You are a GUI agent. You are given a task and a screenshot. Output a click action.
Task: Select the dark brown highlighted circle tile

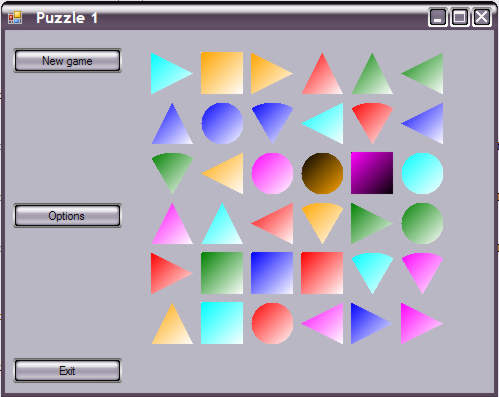(322, 173)
